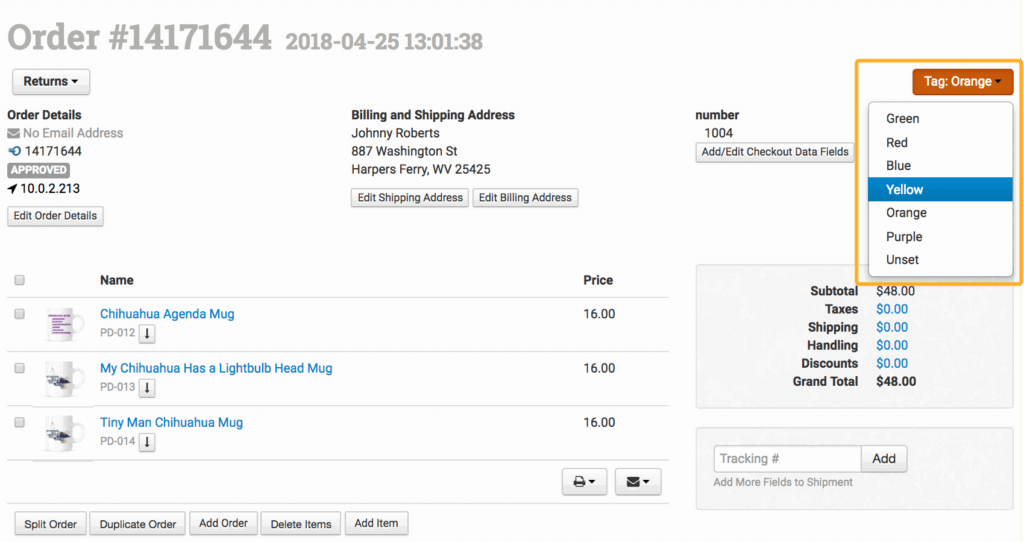Select the Lightbulb Head Mug row checkbox

point(20,368)
